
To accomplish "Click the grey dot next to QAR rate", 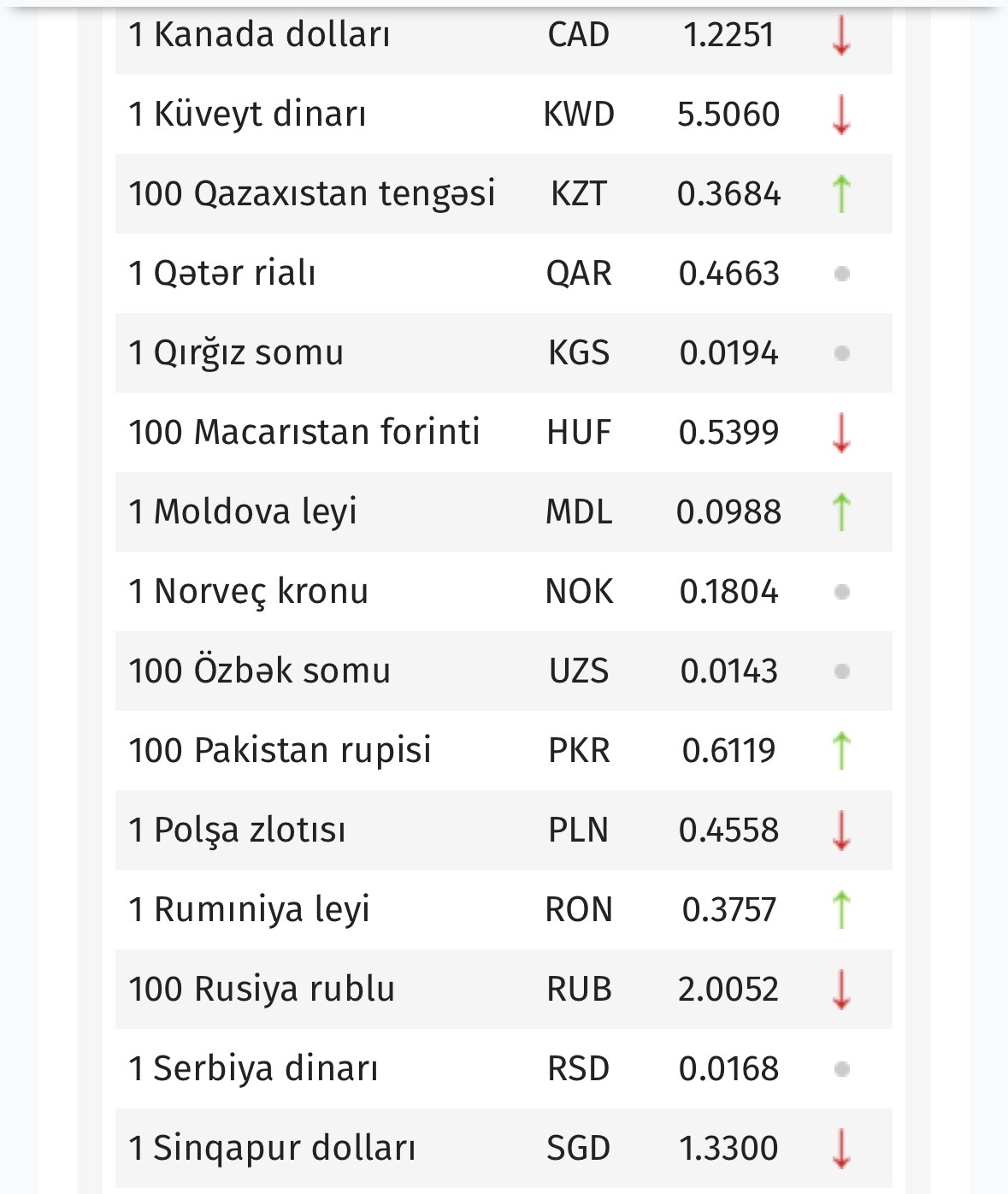I will click(841, 274).
